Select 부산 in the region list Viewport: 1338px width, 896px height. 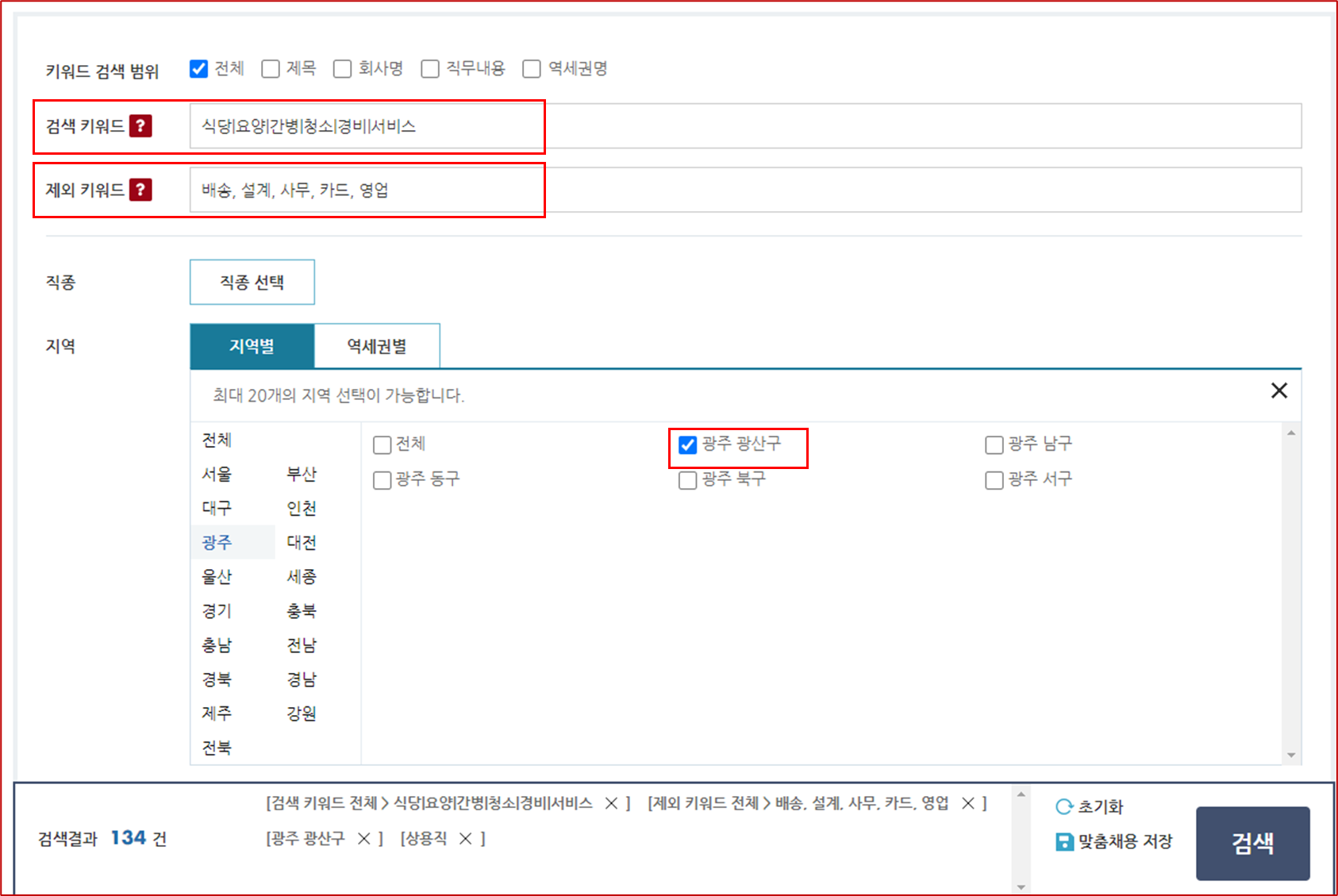pyautogui.click(x=302, y=474)
